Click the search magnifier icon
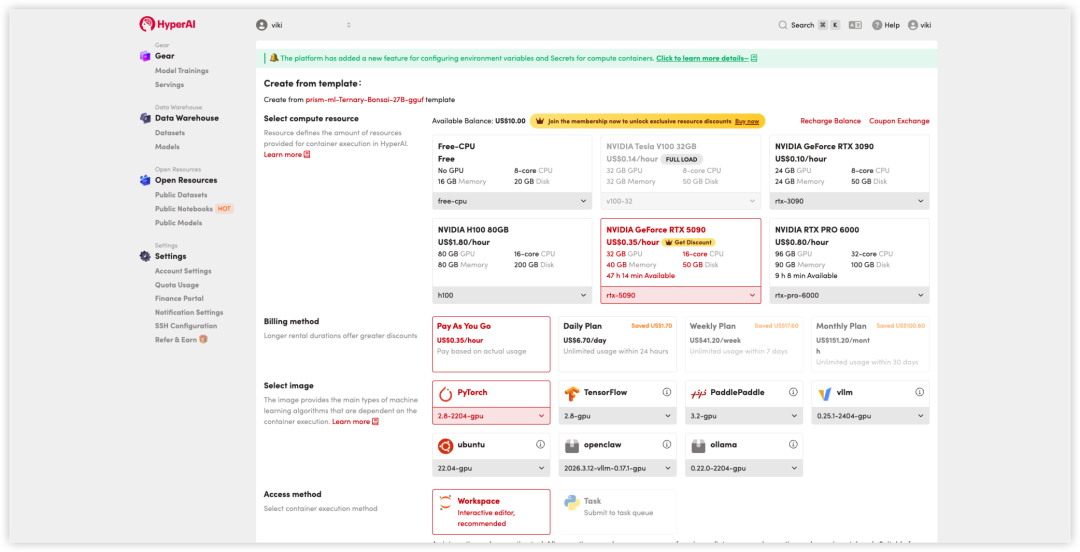1080x552 pixels. click(x=782, y=25)
